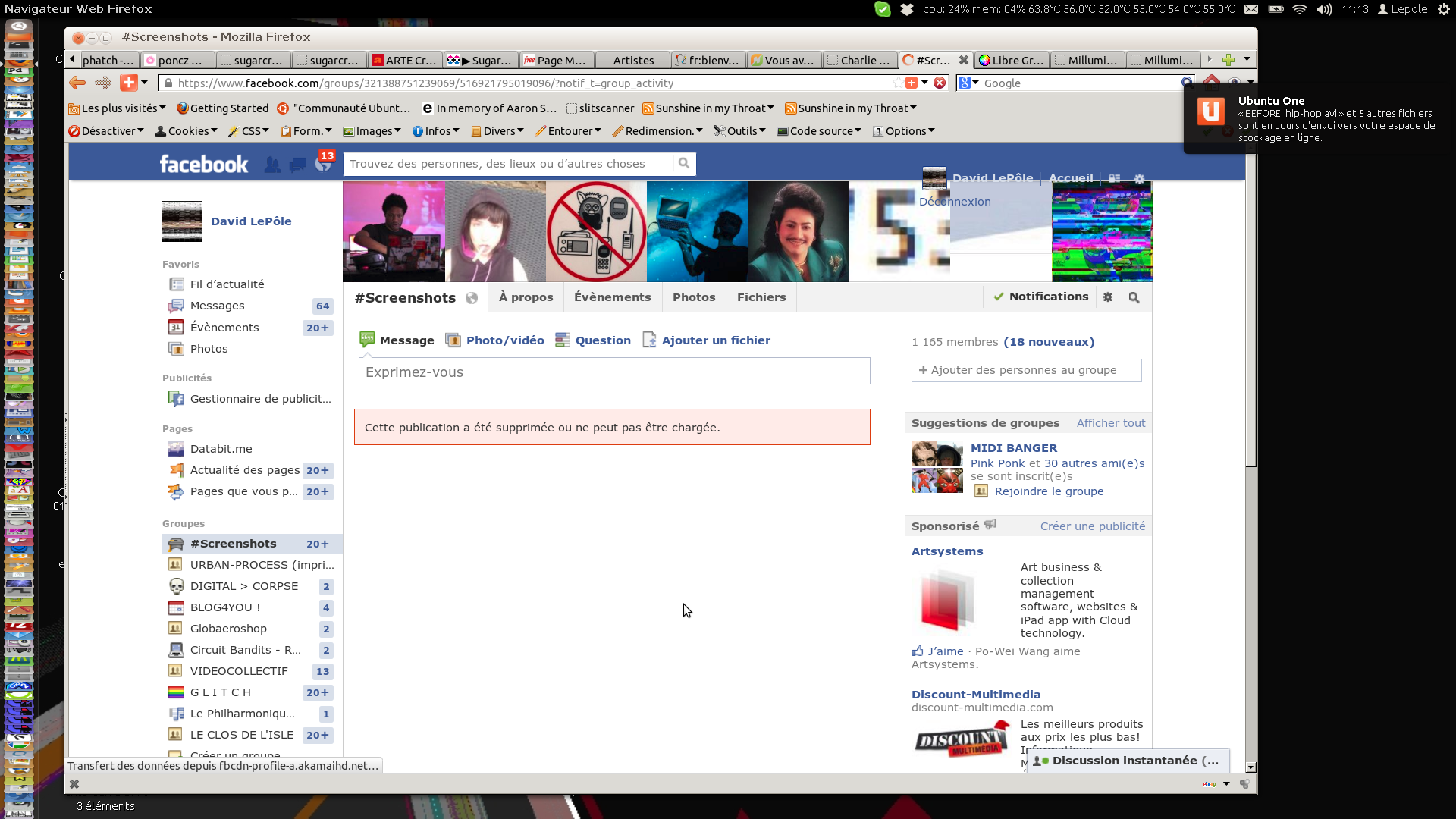Image resolution: width=1456 pixels, height=819 pixels.
Task: Click the search submit magnifier button
Action: (x=683, y=163)
